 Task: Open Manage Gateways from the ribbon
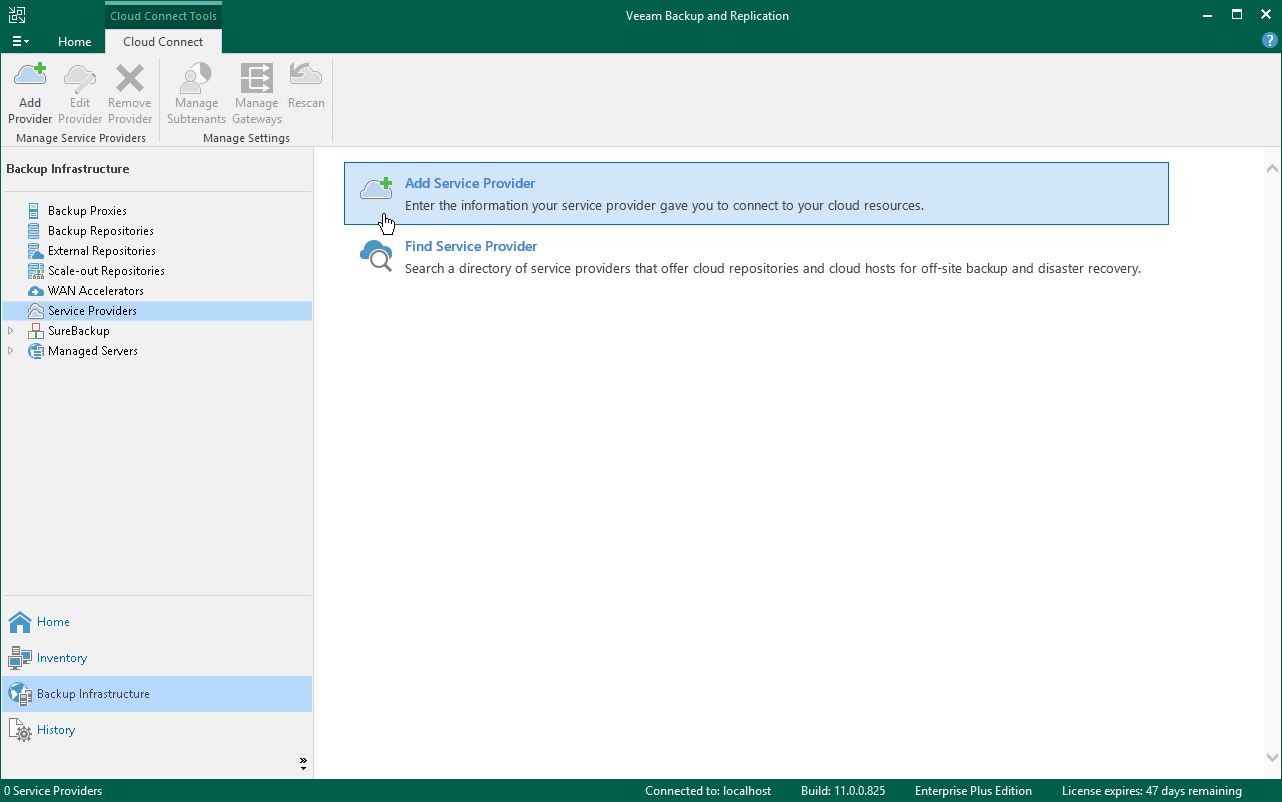pyautogui.click(x=257, y=94)
